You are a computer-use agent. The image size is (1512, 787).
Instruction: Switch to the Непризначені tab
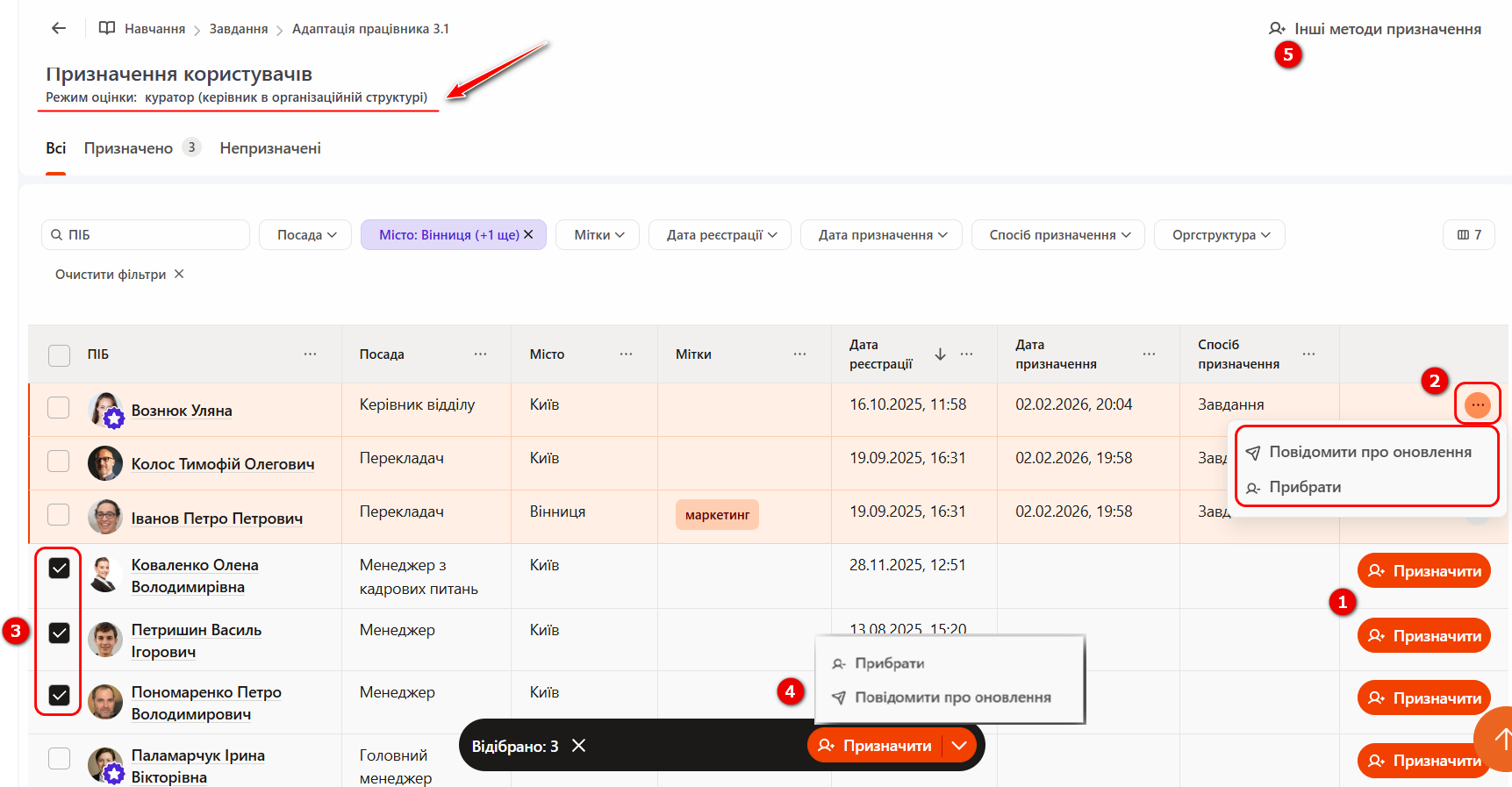tap(269, 148)
